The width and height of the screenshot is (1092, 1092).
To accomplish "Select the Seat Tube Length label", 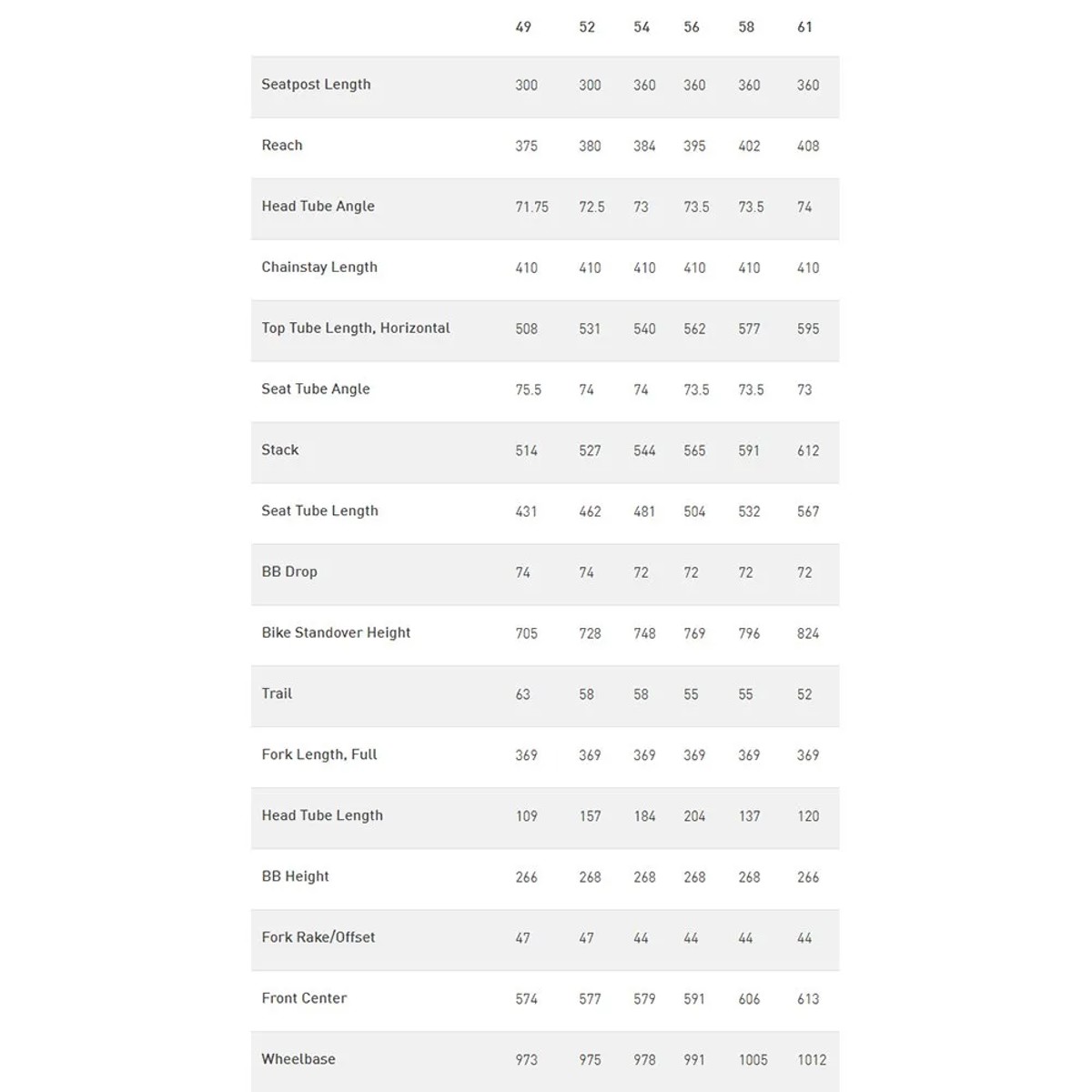I will (x=319, y=511).
